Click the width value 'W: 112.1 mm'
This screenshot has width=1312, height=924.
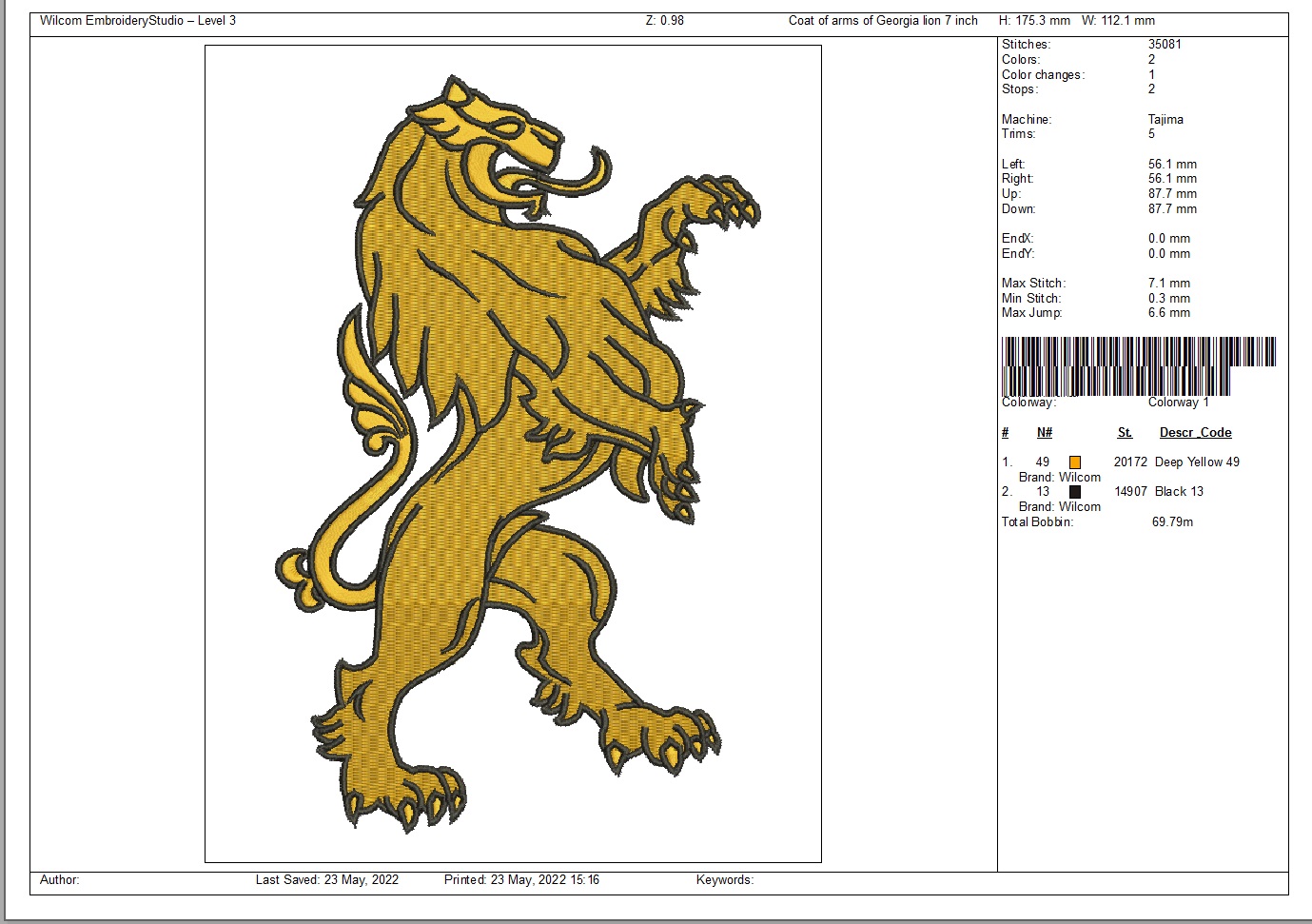[x=1118, y=21]
